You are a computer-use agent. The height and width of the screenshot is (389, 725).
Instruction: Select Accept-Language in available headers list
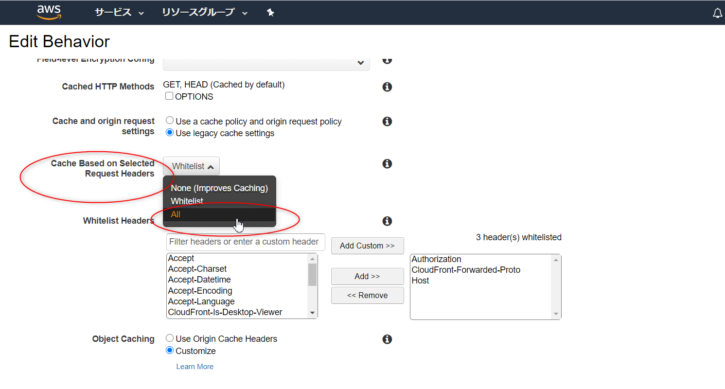(237, 302)
